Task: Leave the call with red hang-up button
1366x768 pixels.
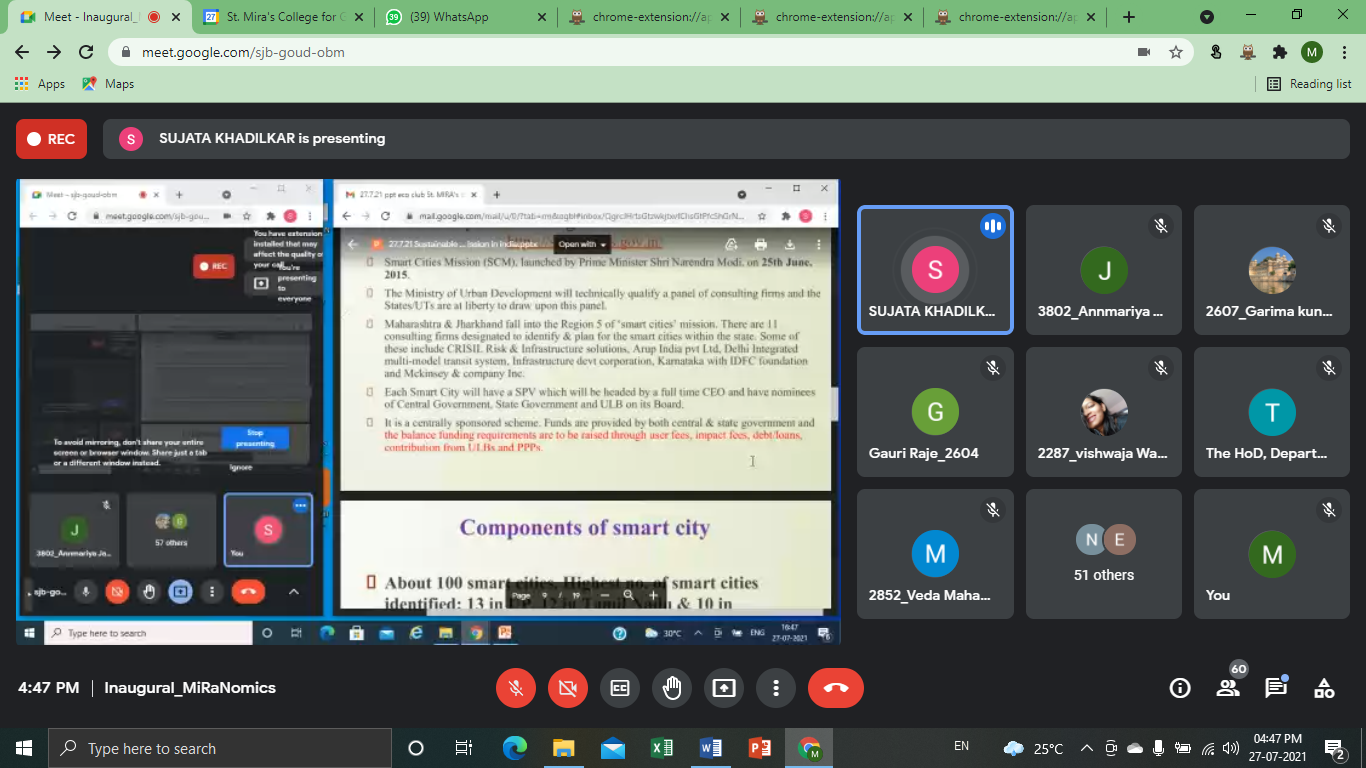Action: coord(835,688)
